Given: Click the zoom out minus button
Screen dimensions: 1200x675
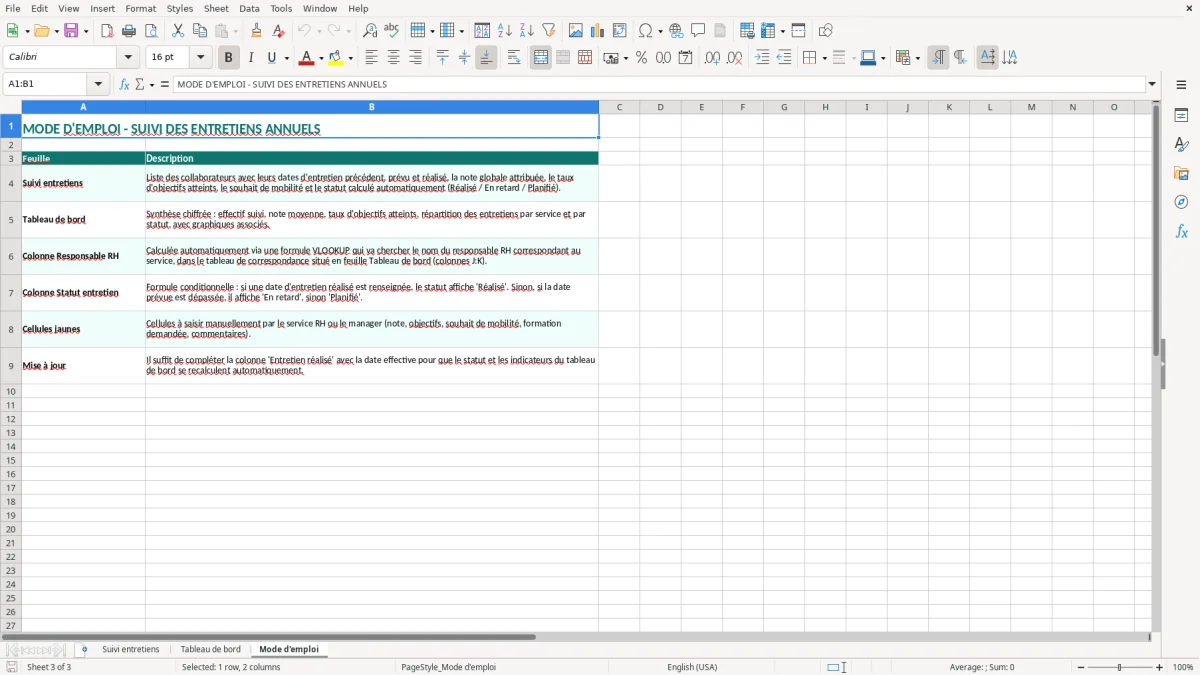Looking at the screenshot, I should 1081,667.
